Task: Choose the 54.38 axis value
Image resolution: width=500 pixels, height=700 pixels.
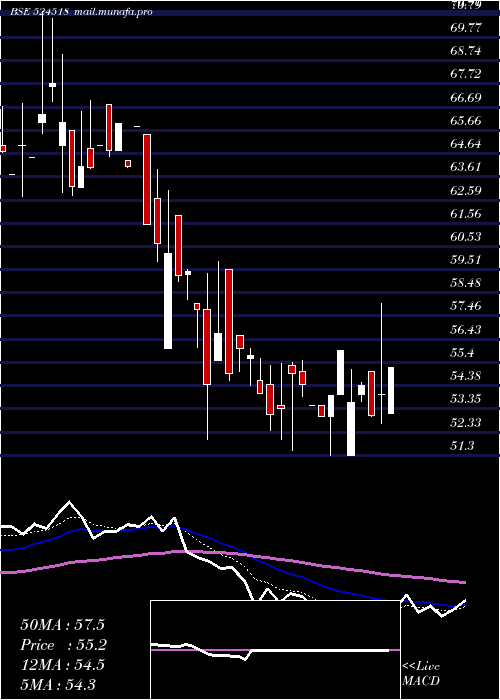Action: click(466, 375)
